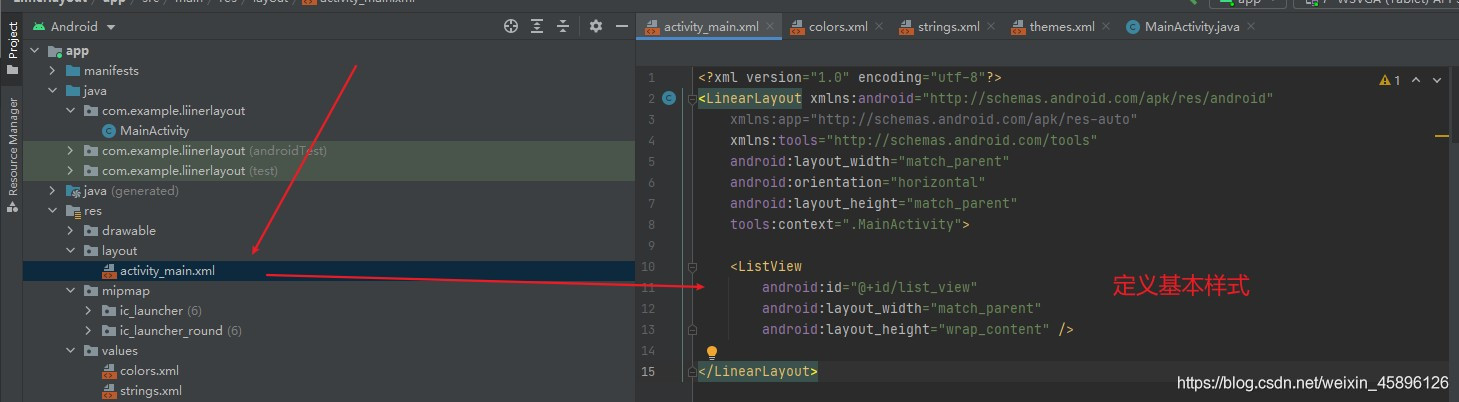This screenshot has width=1459, height=402.
Task: Click the android:id="@+id/list_view" line
Action: tap(869, 288)
